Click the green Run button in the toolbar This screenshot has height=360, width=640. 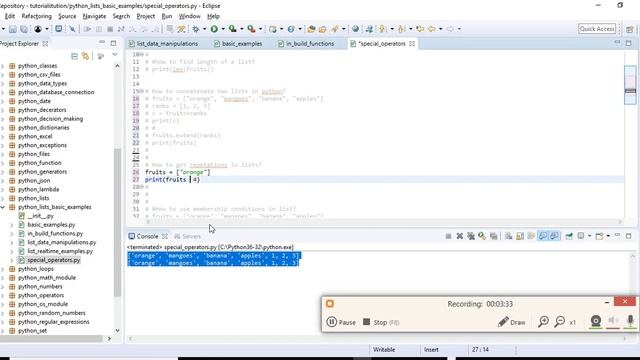click(x=214, y=29)
